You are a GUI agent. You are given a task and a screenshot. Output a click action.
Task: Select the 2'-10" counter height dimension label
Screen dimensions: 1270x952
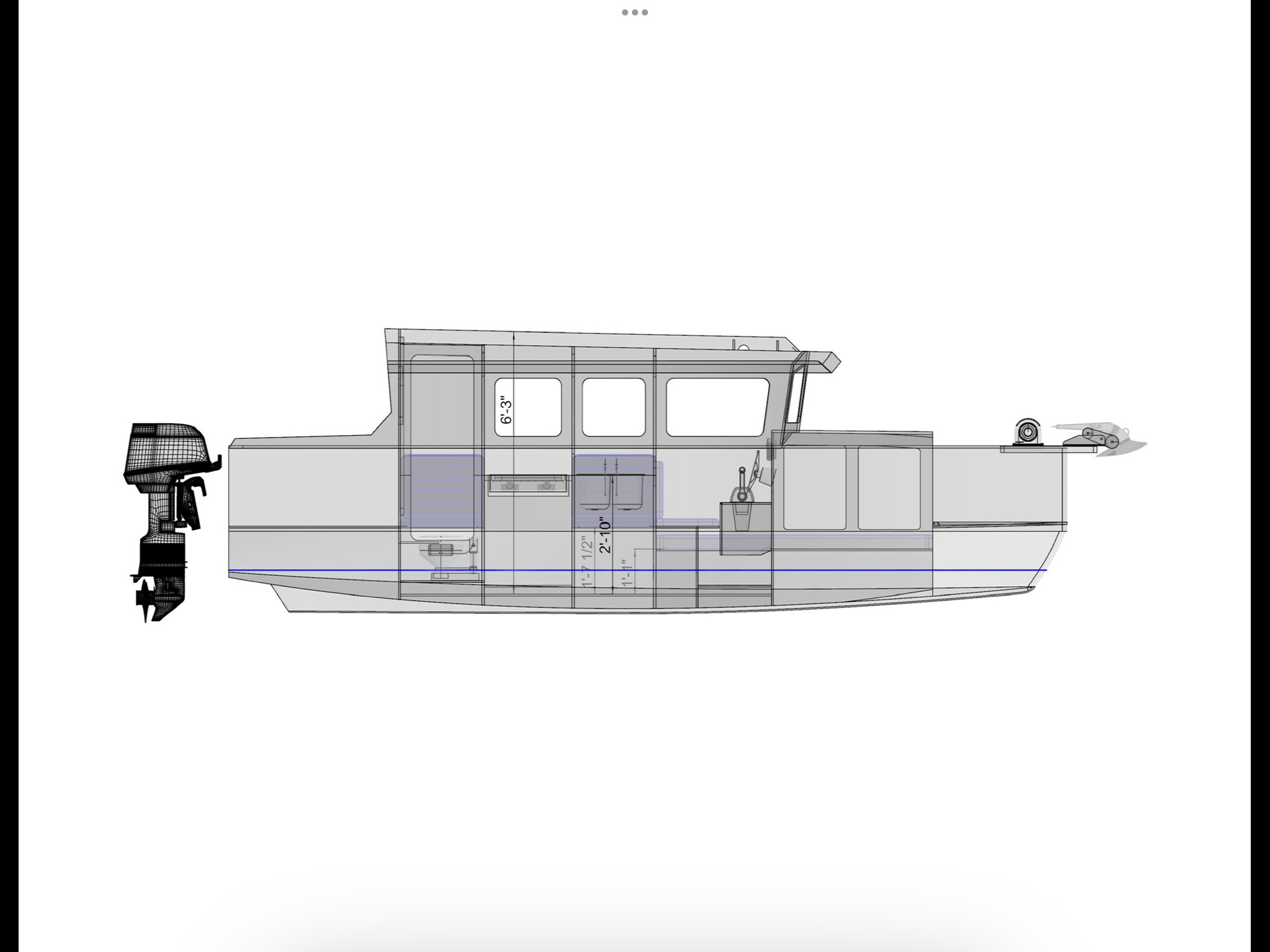click(605, 534)
